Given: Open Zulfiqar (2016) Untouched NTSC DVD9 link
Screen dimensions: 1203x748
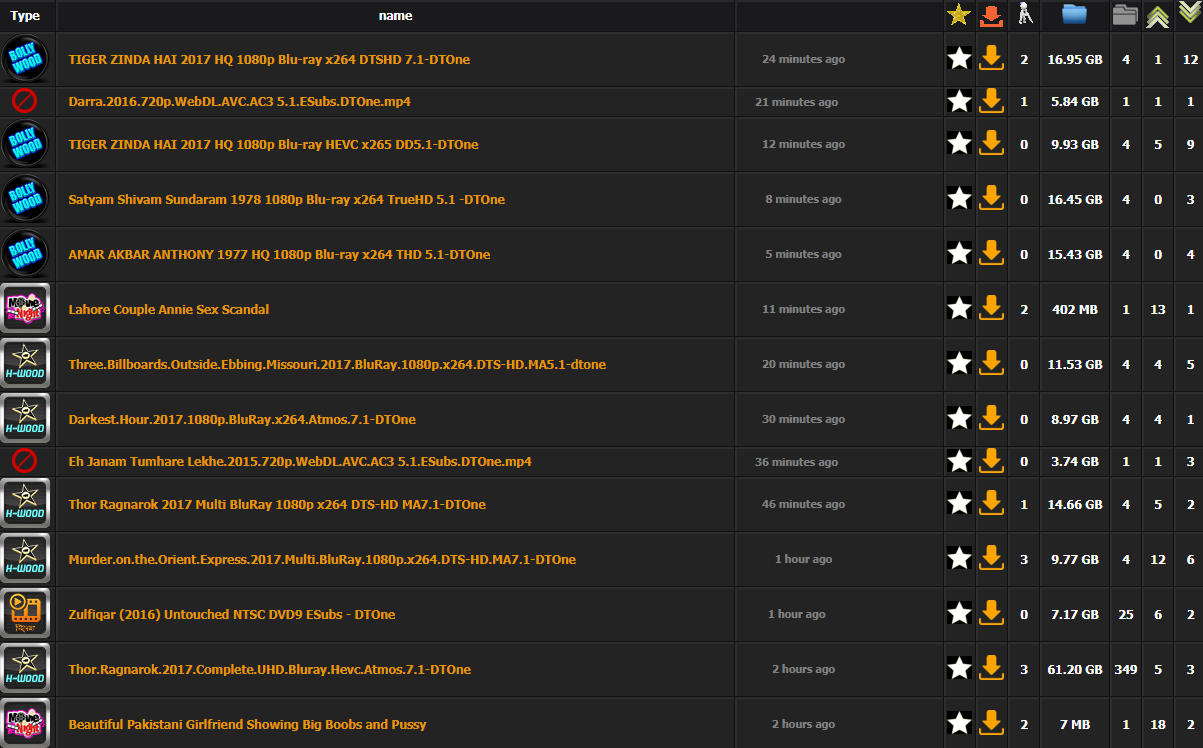Looking at the screenshot, I should pos(232,614).
